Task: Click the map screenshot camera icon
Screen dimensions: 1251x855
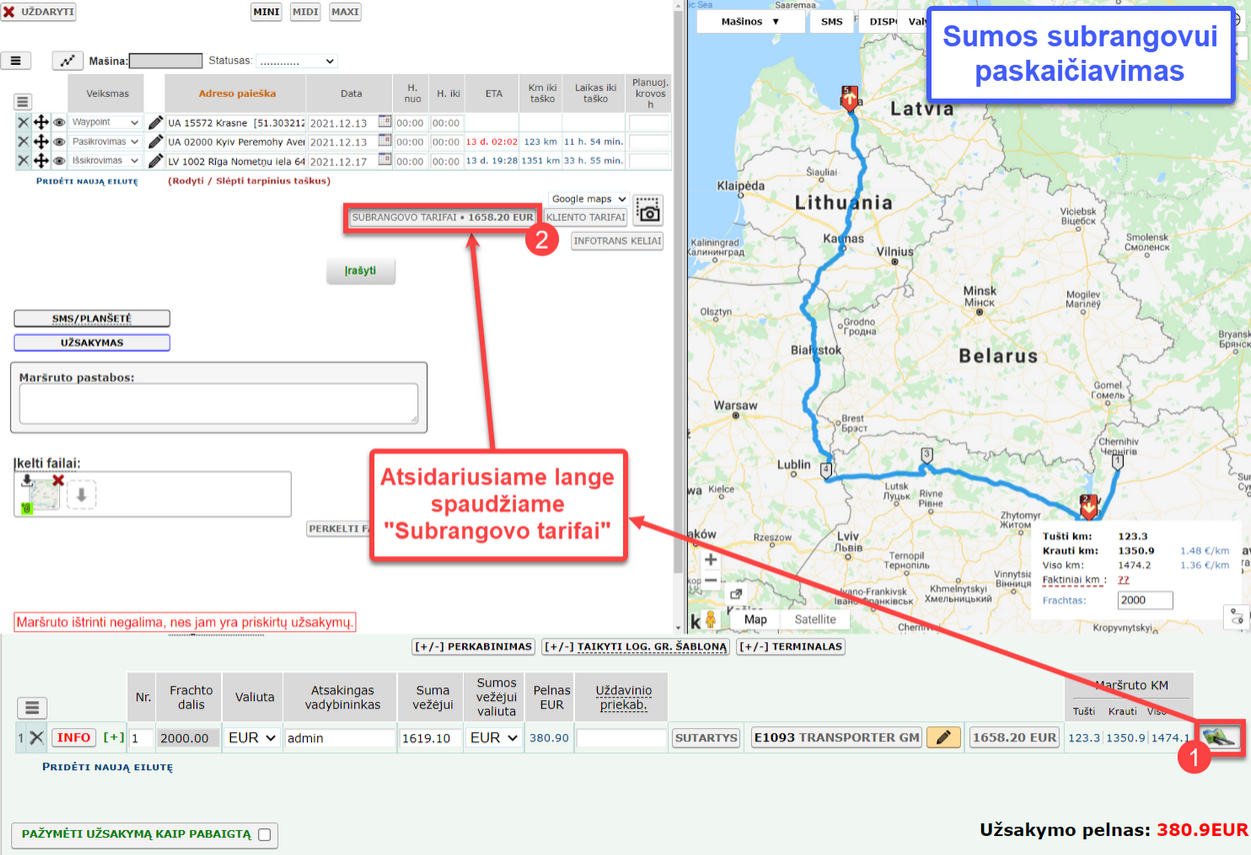Action: [x=648, y=210]
